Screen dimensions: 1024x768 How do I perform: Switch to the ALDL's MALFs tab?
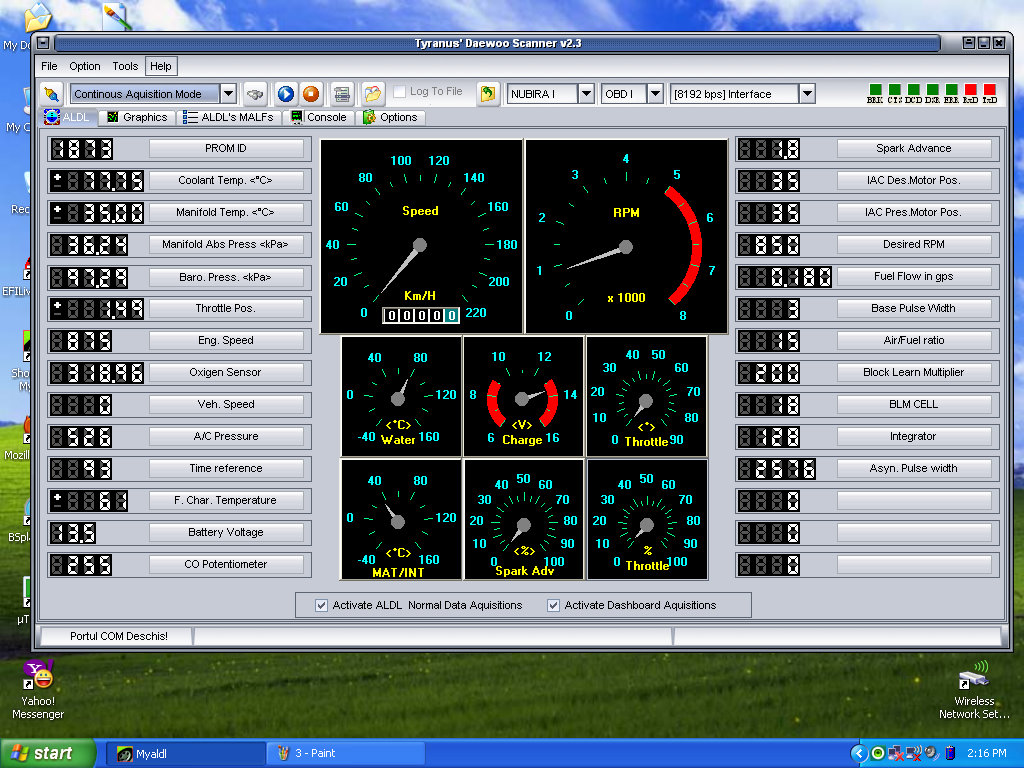(229, 117)
